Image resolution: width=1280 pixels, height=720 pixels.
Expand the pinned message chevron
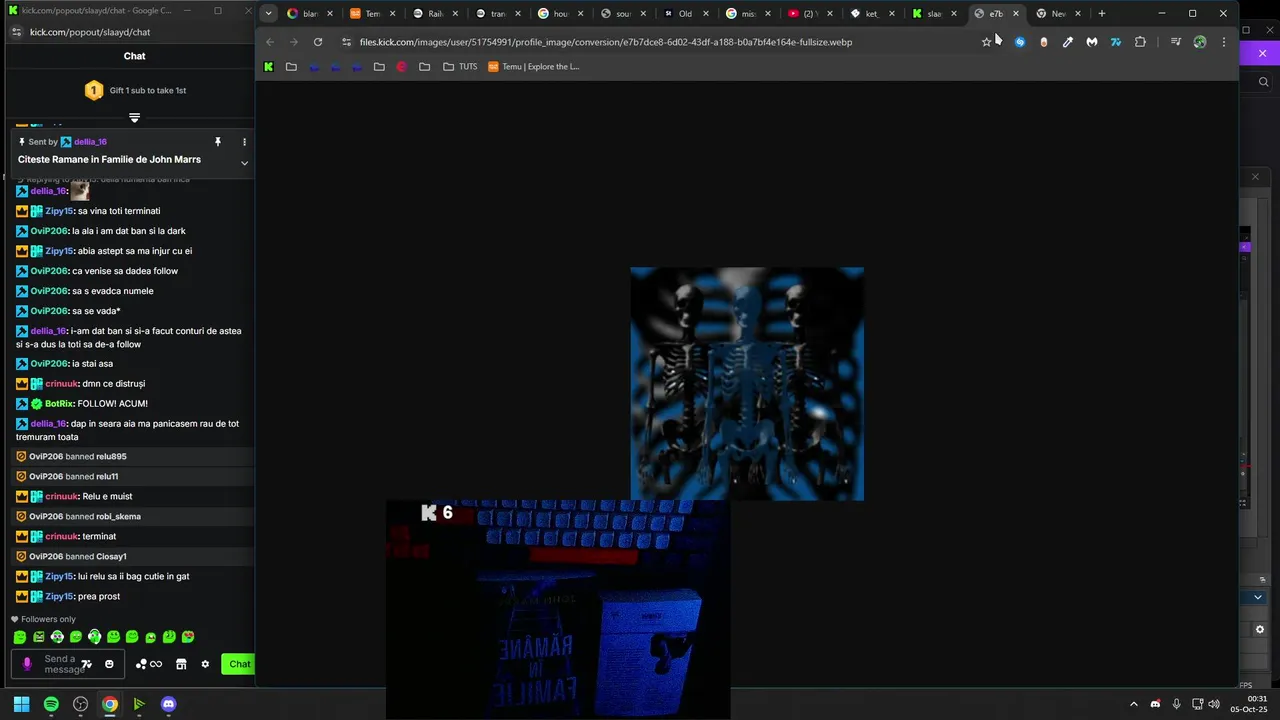pyautogui.click(x=244, y=163)
